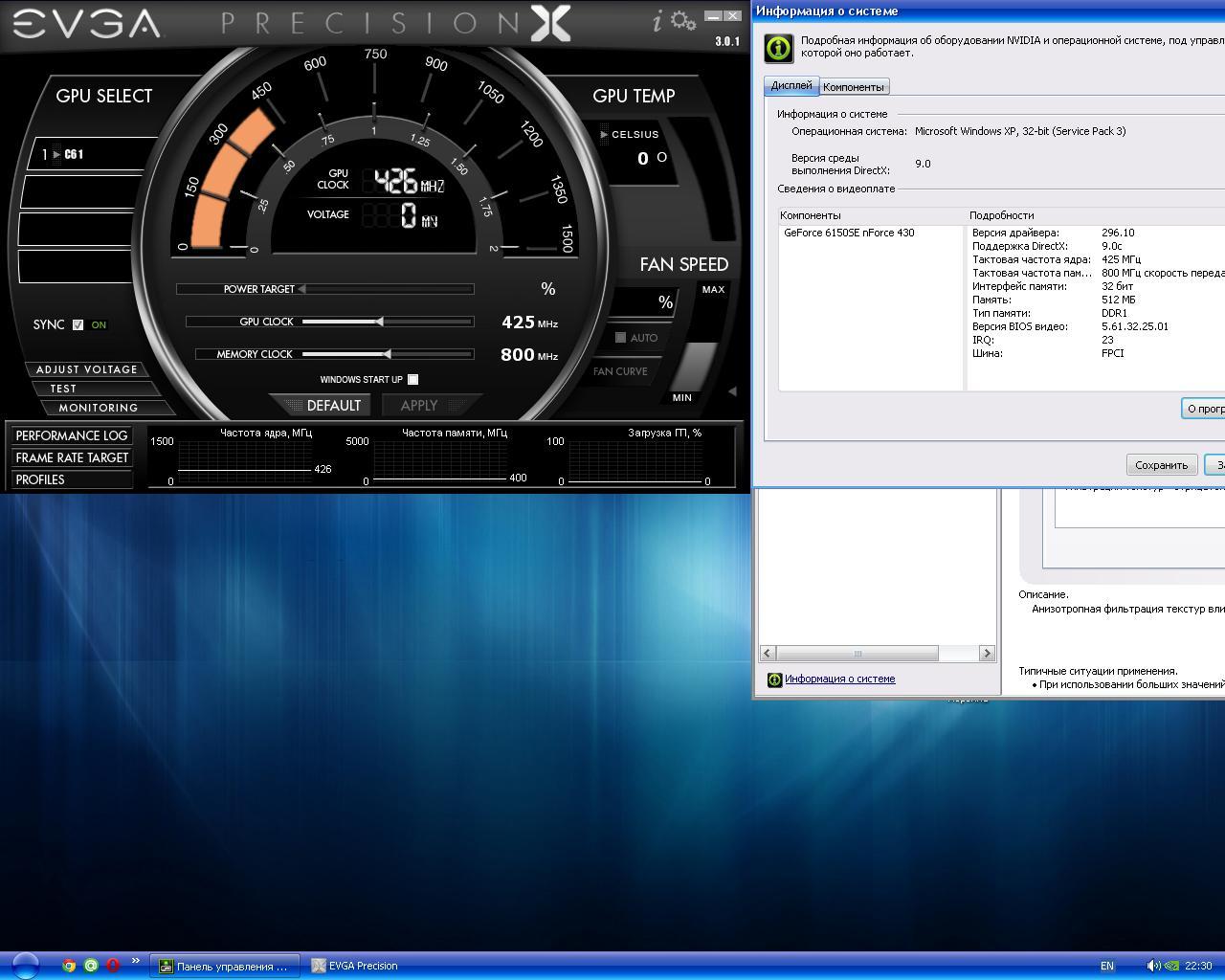Click the GPU Clock slider handle
The width and height of the screenshot is (1225, 980).
coord(380,322)
